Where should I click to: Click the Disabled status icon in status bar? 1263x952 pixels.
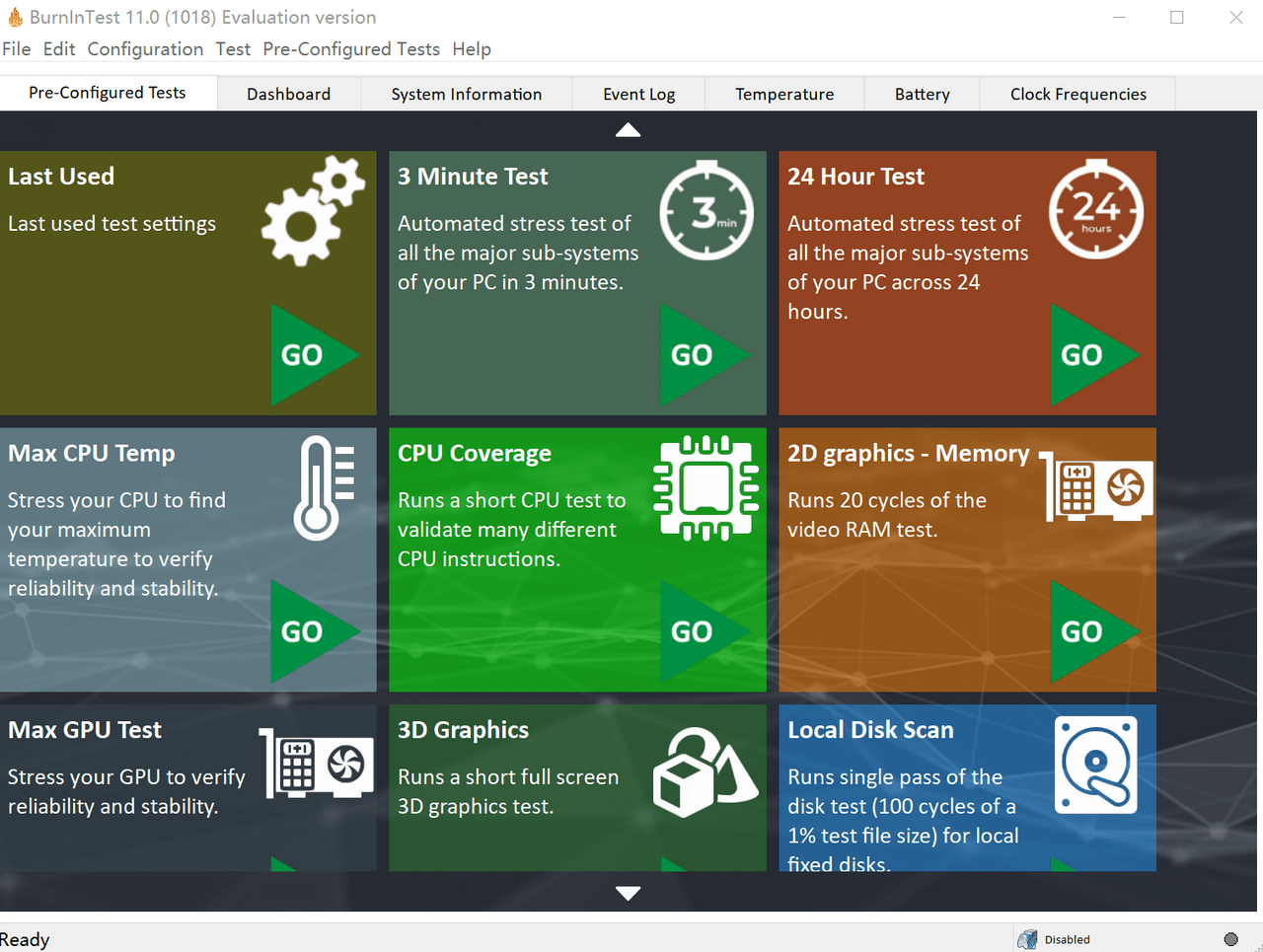coord(1027,939)
